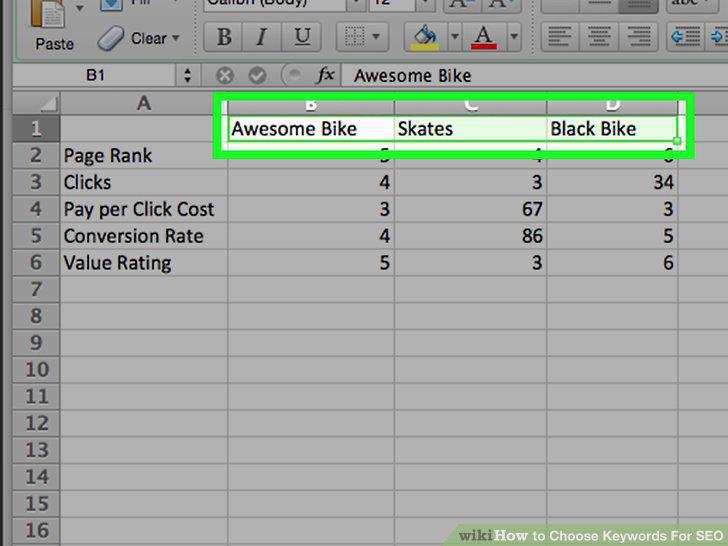This screenshot has height=546, width=728.
Task: Align text left
Action: [x=560, y=37]
